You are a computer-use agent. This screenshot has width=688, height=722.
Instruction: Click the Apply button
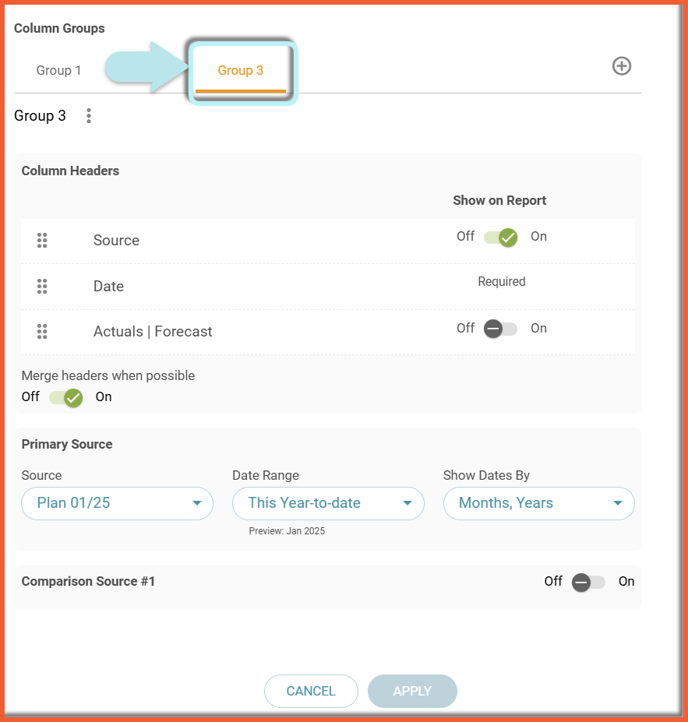[412, 691]
